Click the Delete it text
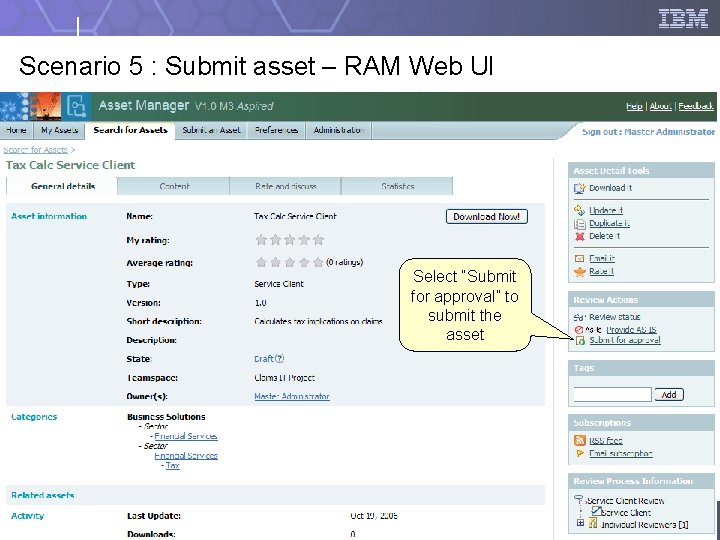Screen dimensions: 720x540 (605, 236)
